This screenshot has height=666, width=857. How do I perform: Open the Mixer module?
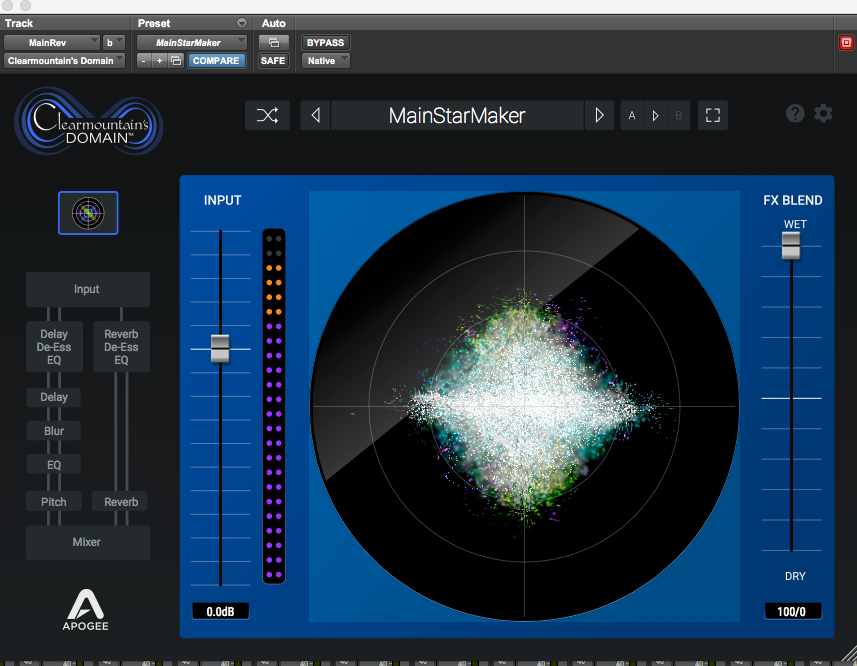[x=87, y=543]
